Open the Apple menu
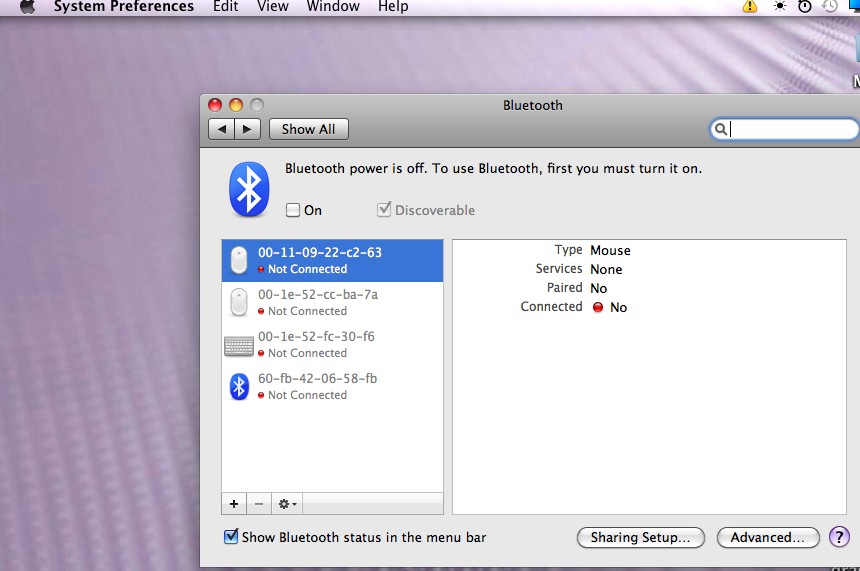The width and height of the screenshot is (860, 571). [27, 7]
